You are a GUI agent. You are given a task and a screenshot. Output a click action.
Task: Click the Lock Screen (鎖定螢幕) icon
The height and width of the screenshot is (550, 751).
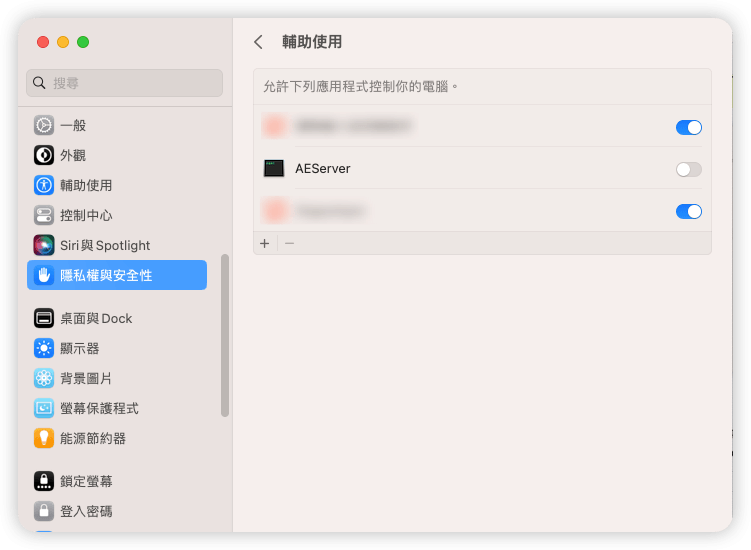(x=44, y=481)
